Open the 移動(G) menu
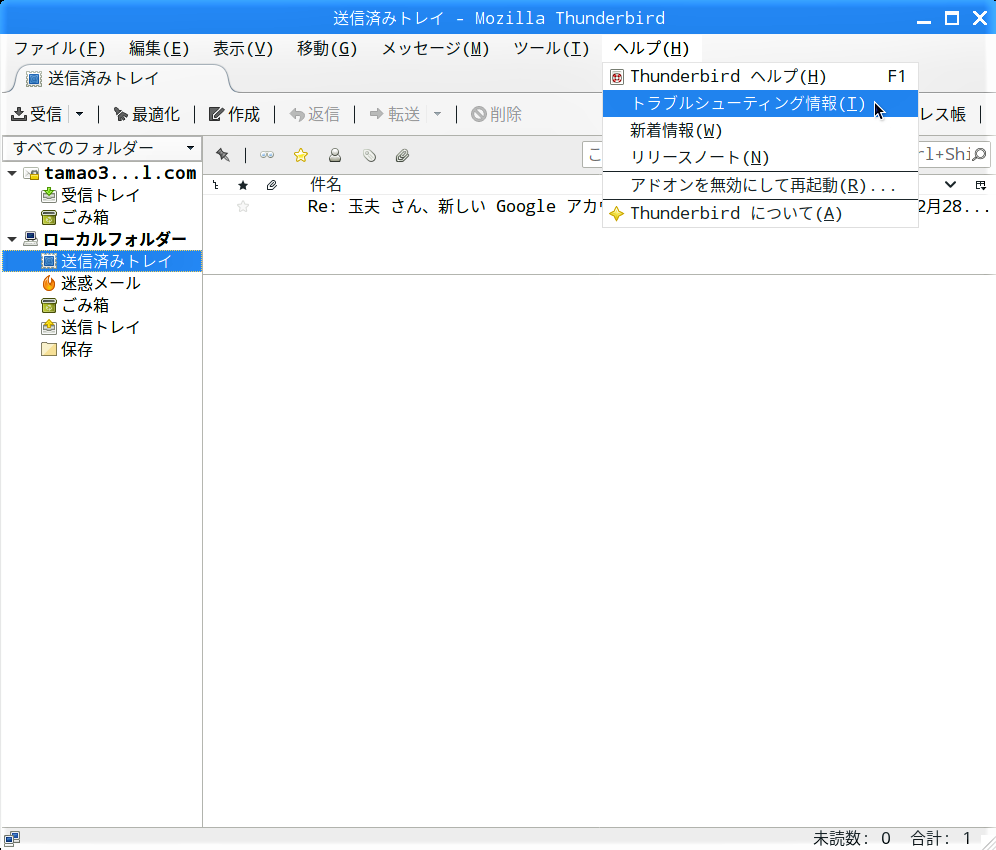This screenshot has height=850, width=996. (327, 48)
